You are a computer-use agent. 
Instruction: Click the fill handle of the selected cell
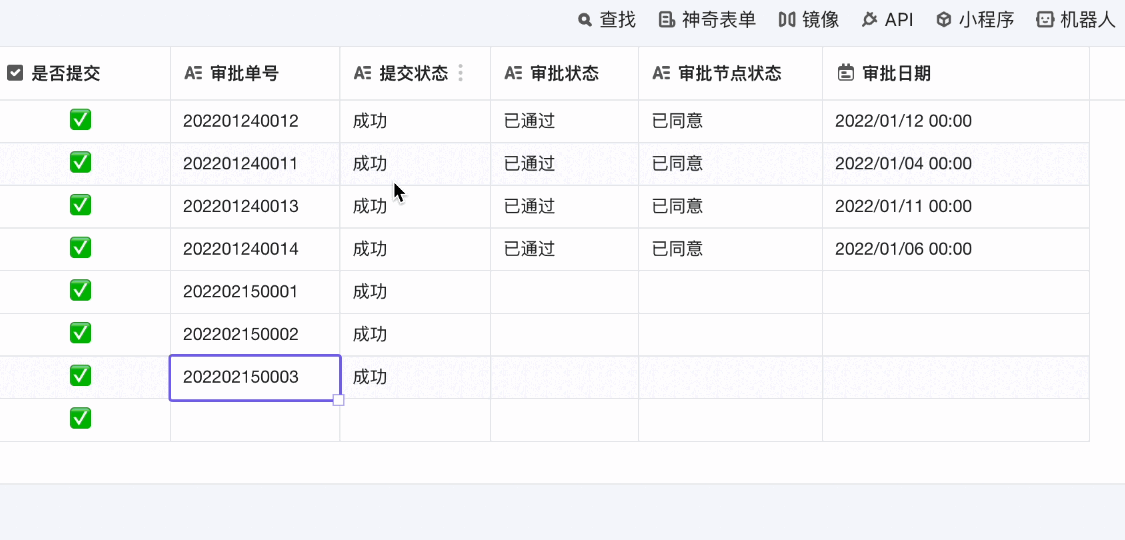(339, 400)
